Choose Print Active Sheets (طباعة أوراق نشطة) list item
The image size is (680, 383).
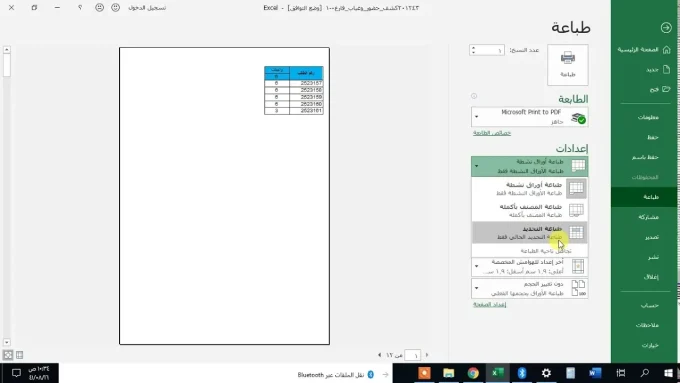tap(530, 189)
